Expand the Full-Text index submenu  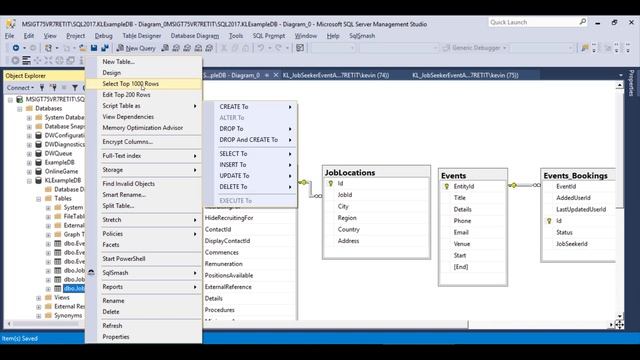point(143,156)
